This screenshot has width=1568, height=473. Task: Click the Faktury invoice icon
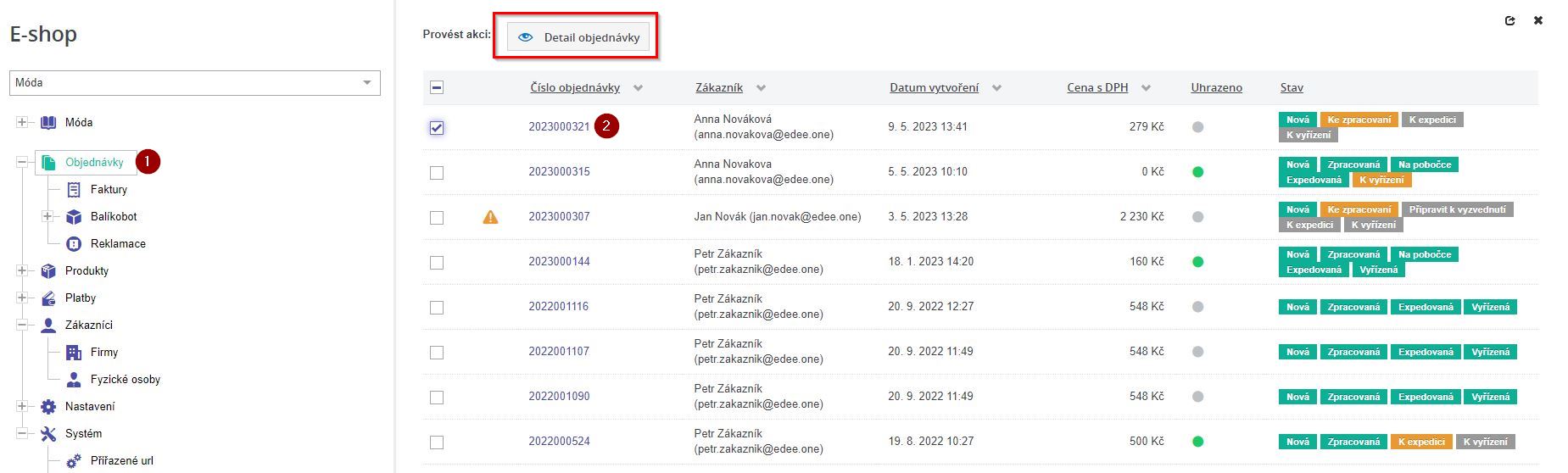pyautogui.click(x=74, y=190)
